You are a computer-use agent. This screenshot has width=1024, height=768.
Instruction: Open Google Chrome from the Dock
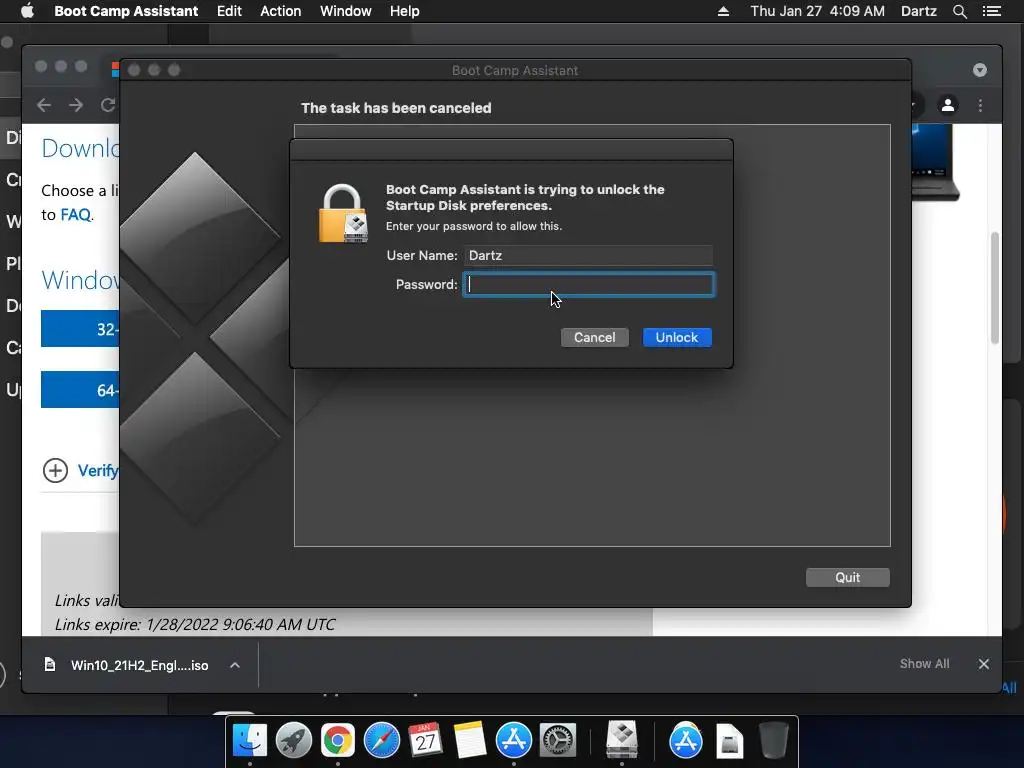click(x=338, y=741)
